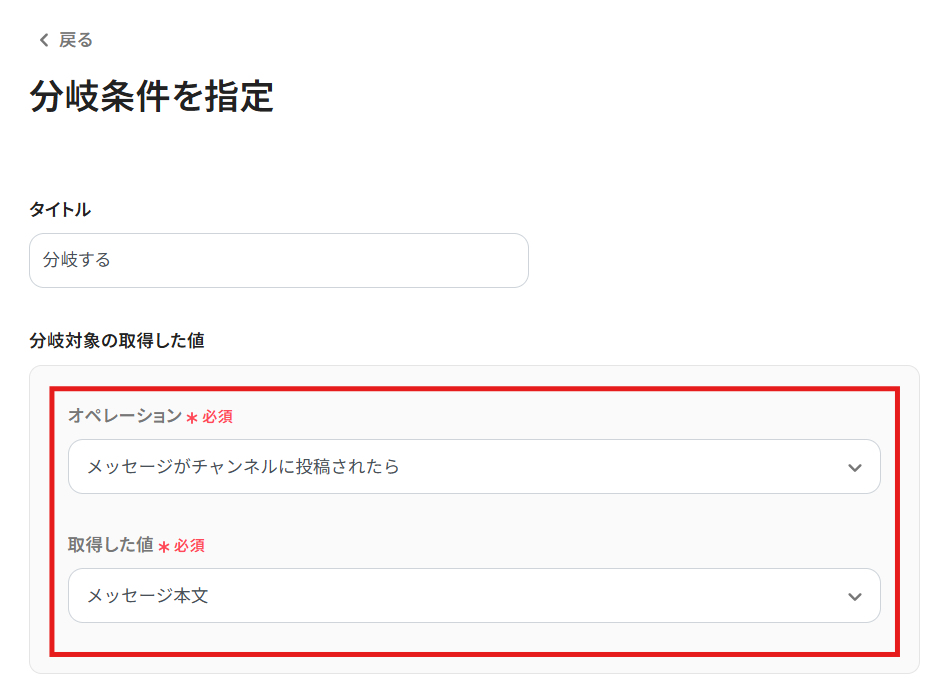Open the オペレーション dropdown
Viewport: 936px width, 693px height.
coord(473,466)
